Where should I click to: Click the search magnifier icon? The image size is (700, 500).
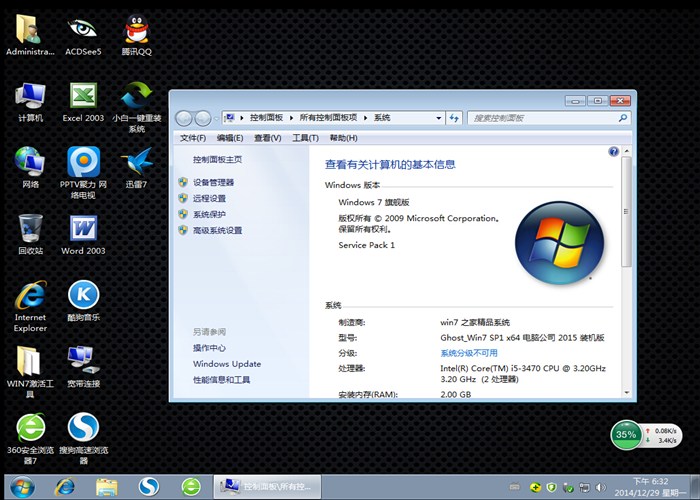coord(623,118)
